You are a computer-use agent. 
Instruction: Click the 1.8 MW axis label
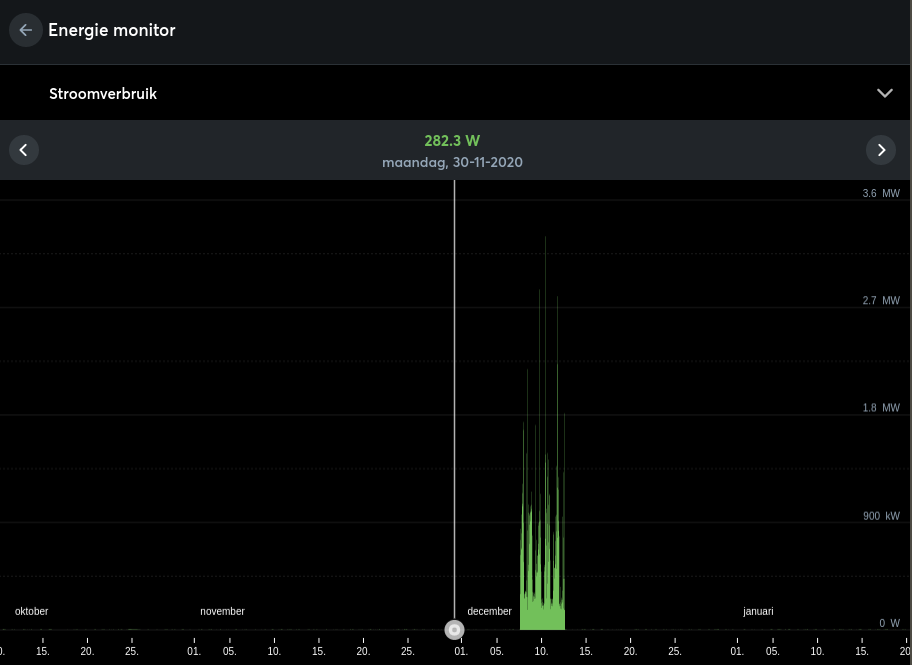pyautogui.click(x=881, y=408)
